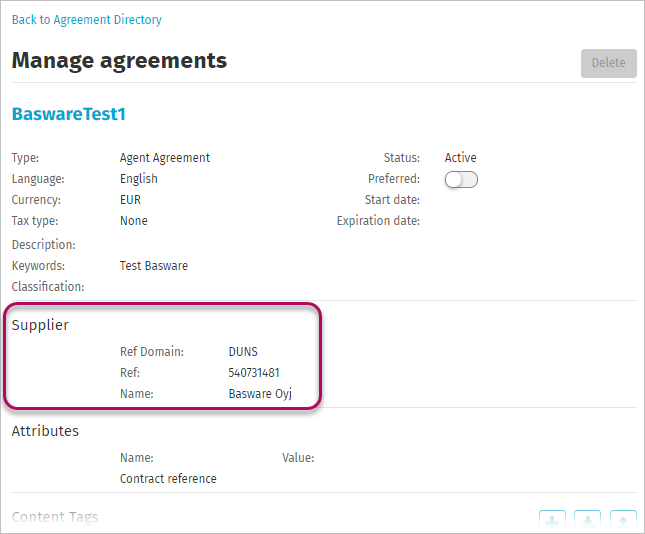
Task: Click supplier name Basware Oyj
Action: pyautogui.click(x=260, y=394)
